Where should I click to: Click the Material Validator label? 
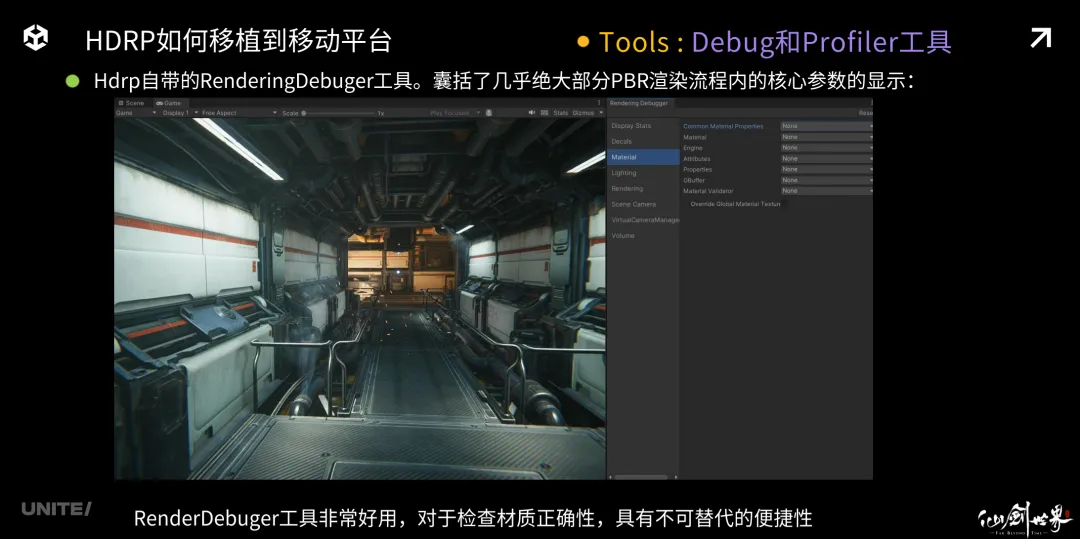[x=708, y=191]
